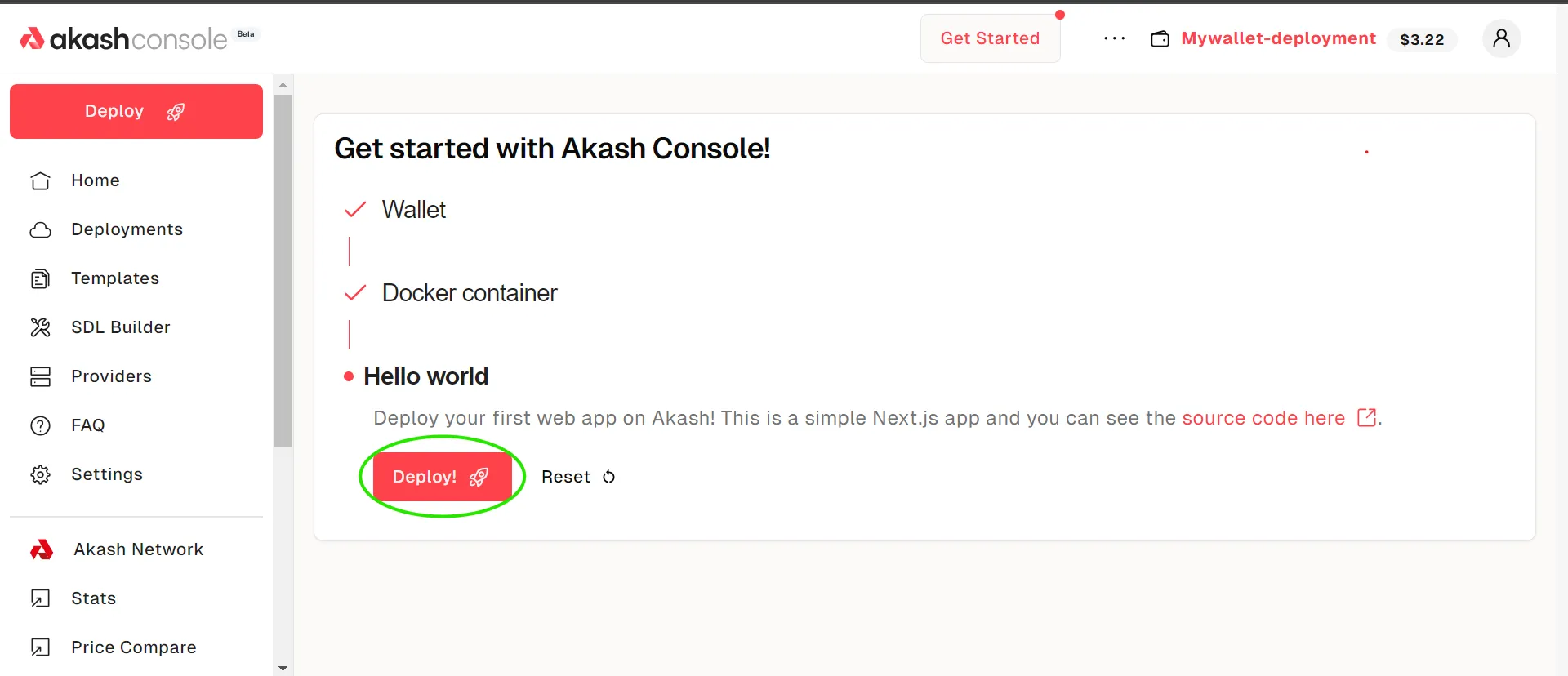Click the wallet icon beside Mywallet-deployment
The width and height of the screenshot is (1568, 676).
[1160, 39]
